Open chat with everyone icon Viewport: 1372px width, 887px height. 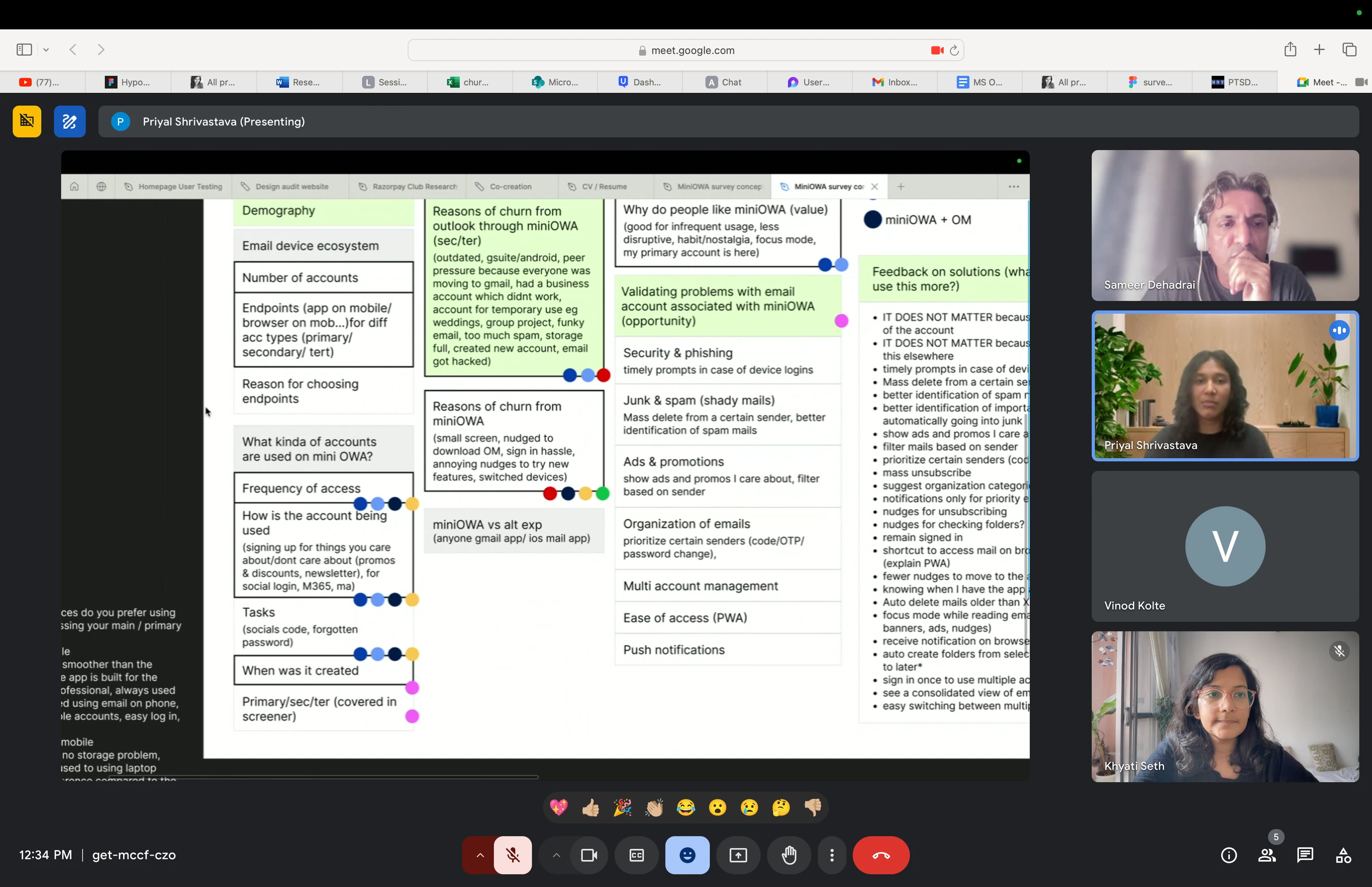click(x=1305, y=856)
